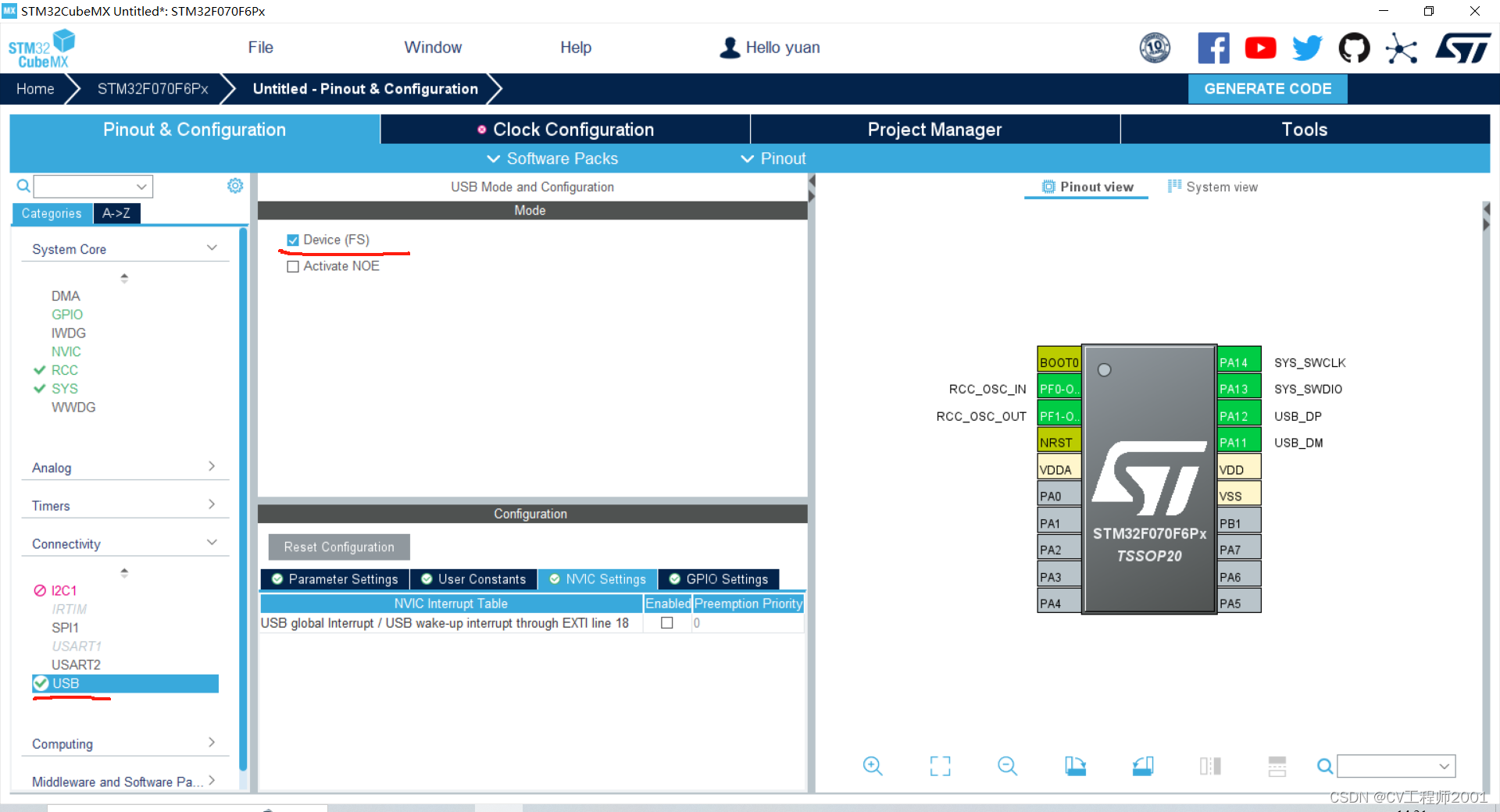Viewport: 1500px width, 812px height.
Task: Click the ST logo in the header
Action: (x=1462, y=48)
